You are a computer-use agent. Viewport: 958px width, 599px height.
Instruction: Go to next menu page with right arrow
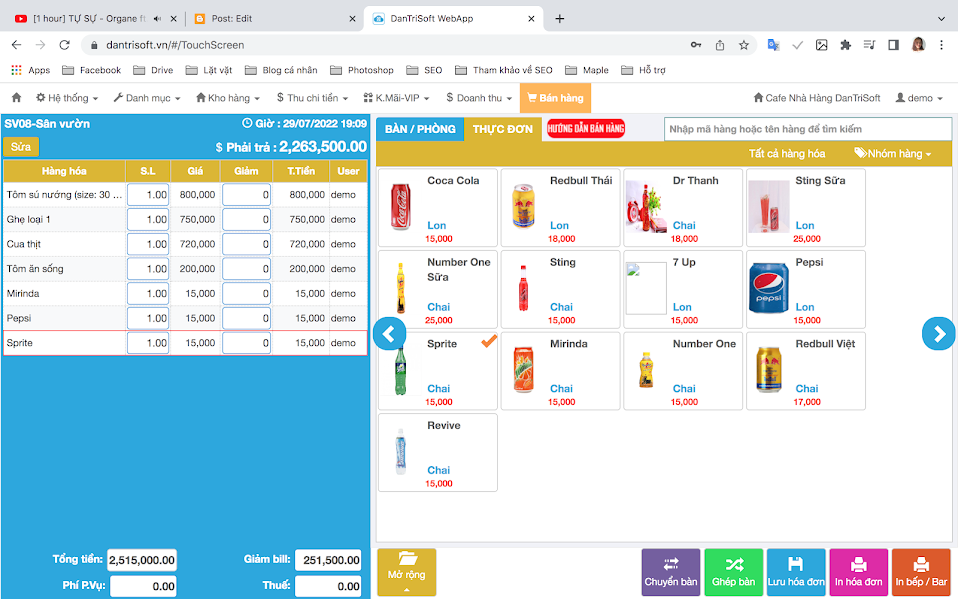938,334
